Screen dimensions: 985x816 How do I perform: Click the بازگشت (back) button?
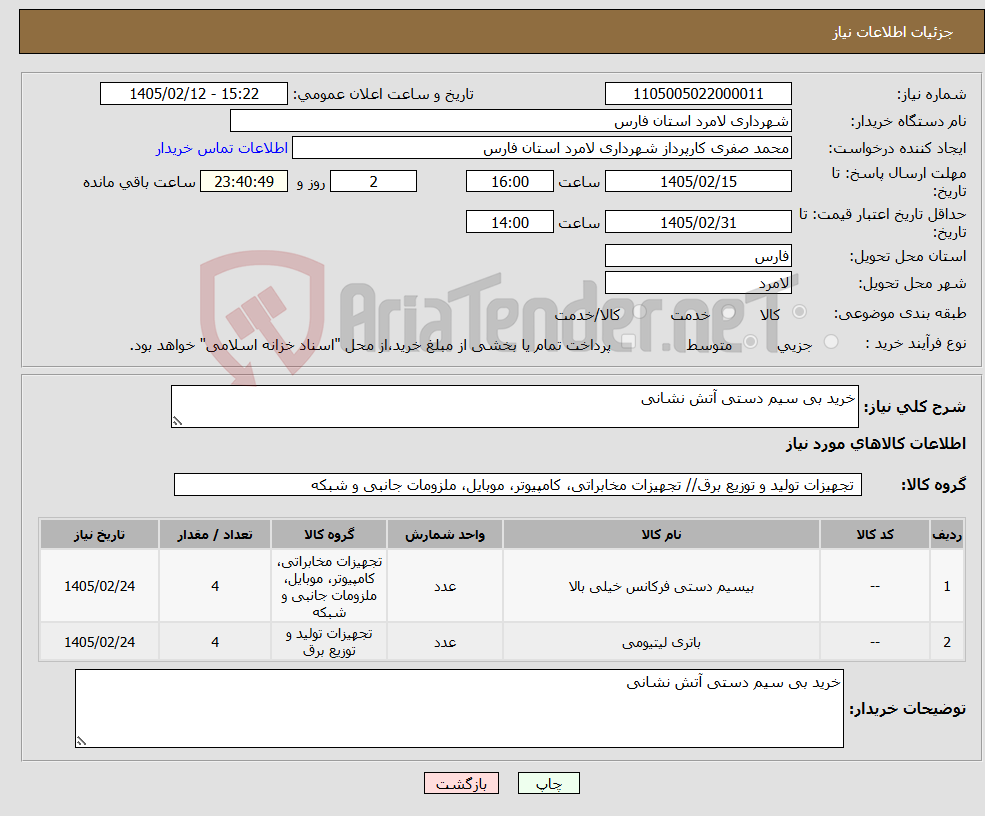[x=461, y=783]
